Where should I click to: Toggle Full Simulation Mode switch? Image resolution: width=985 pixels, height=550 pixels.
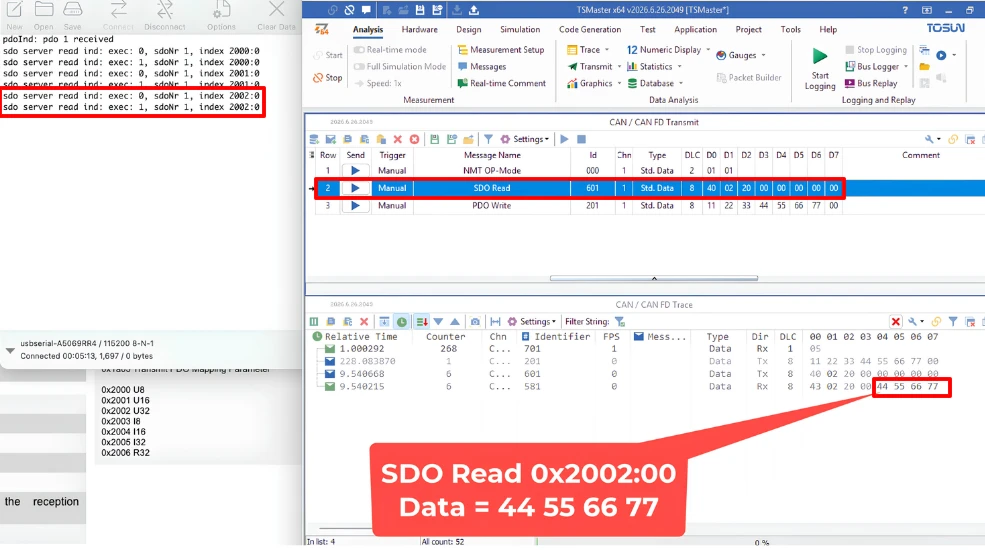[x=359, y=67]
